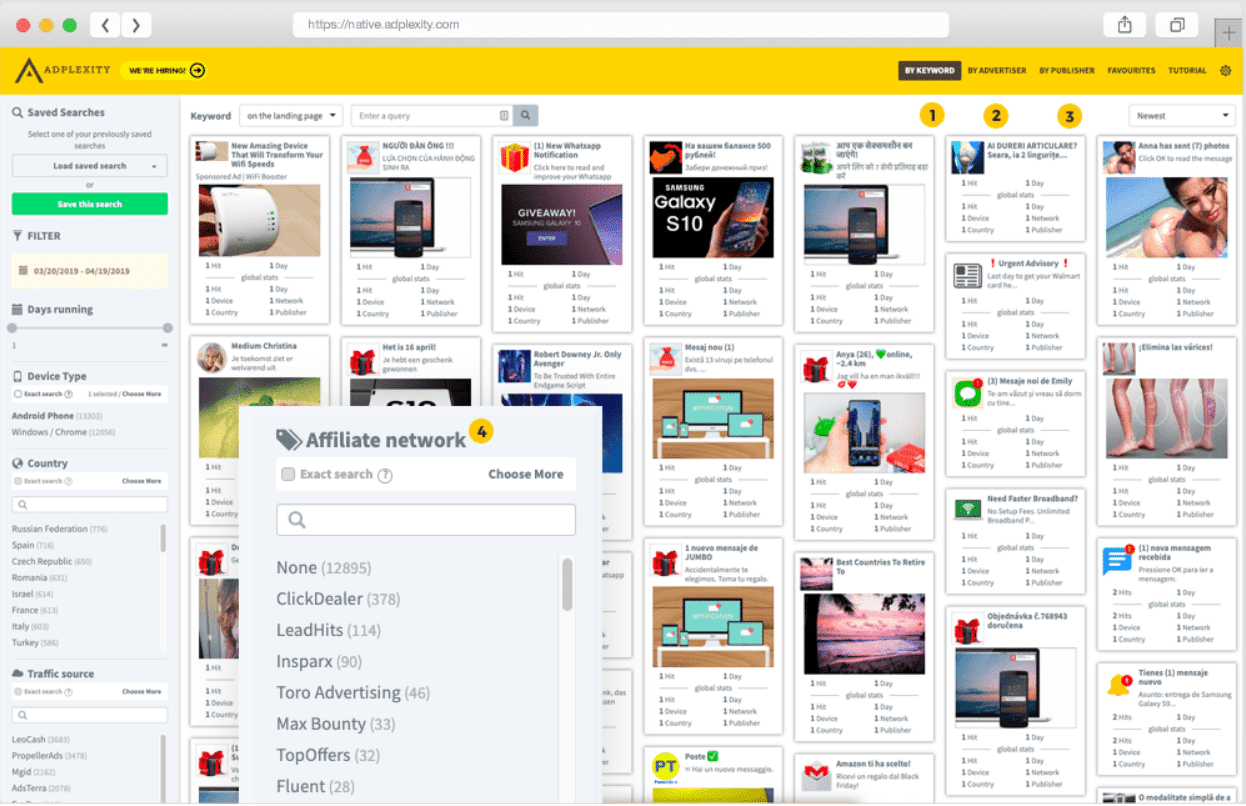Show all tabs via the tab overview icon
1246x806 pixels.
(x=1177, y=25)
